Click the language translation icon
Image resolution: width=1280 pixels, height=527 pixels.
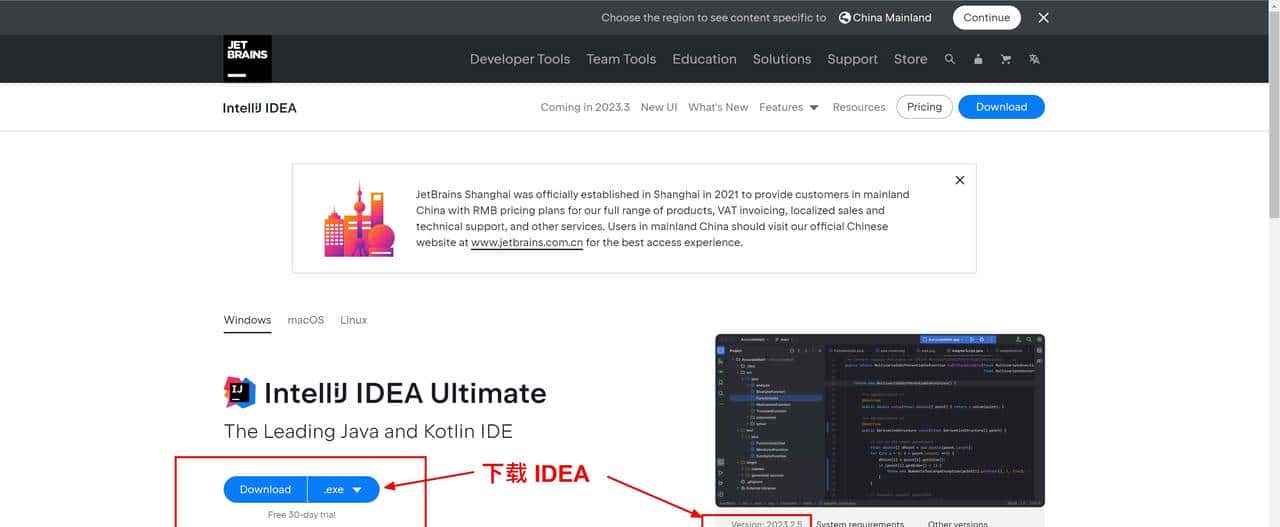1034,59
